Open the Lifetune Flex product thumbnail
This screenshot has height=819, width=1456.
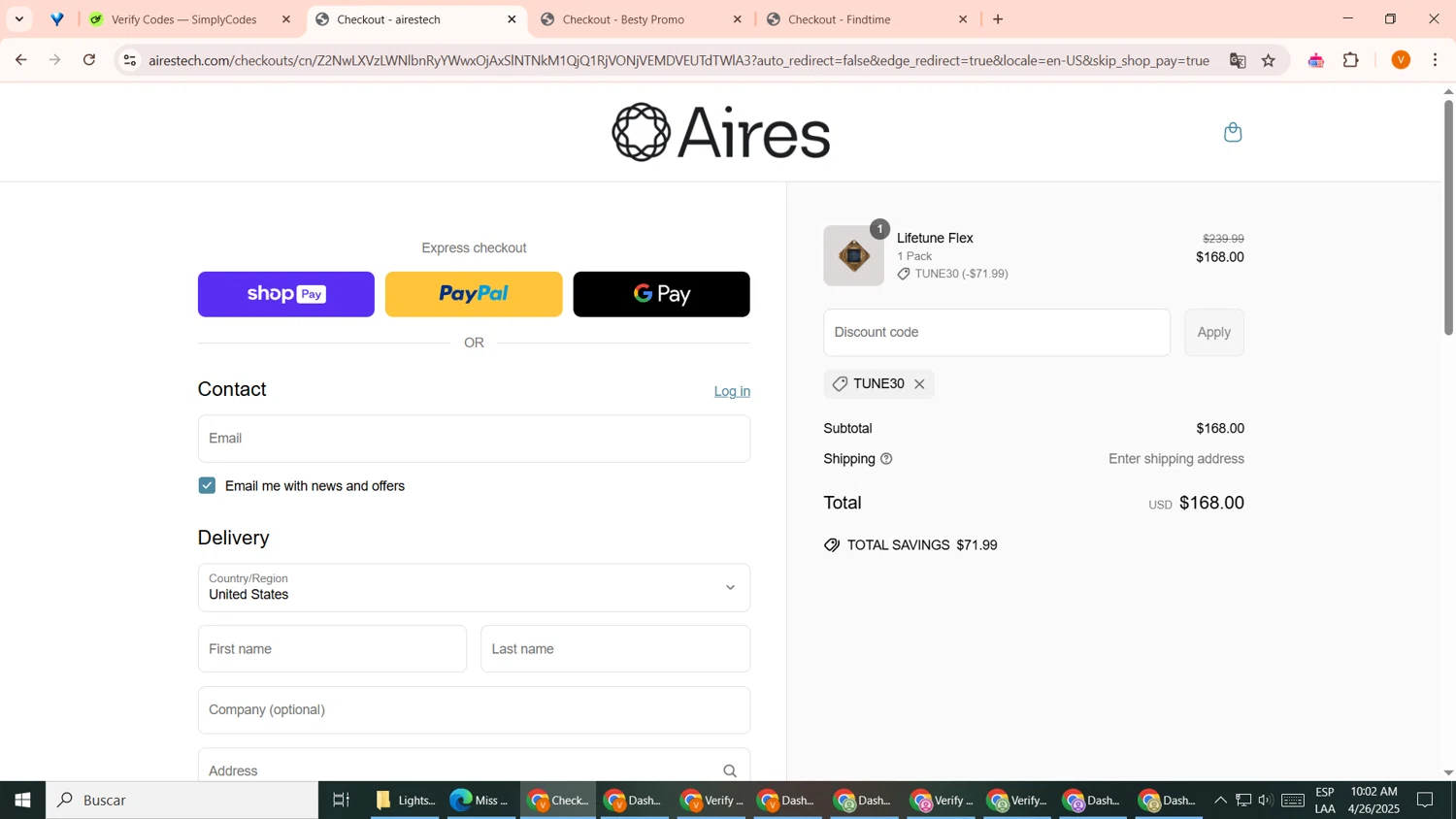[x=853, y=256]
